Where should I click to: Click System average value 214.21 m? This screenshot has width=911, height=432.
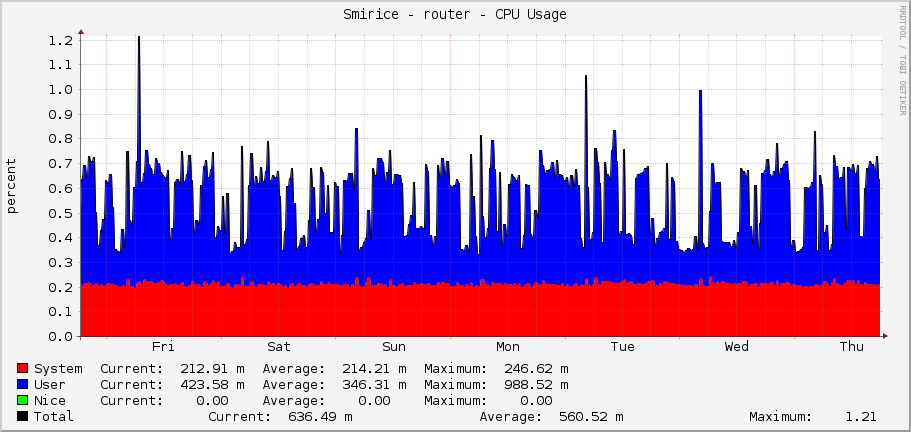pos(374,369)
